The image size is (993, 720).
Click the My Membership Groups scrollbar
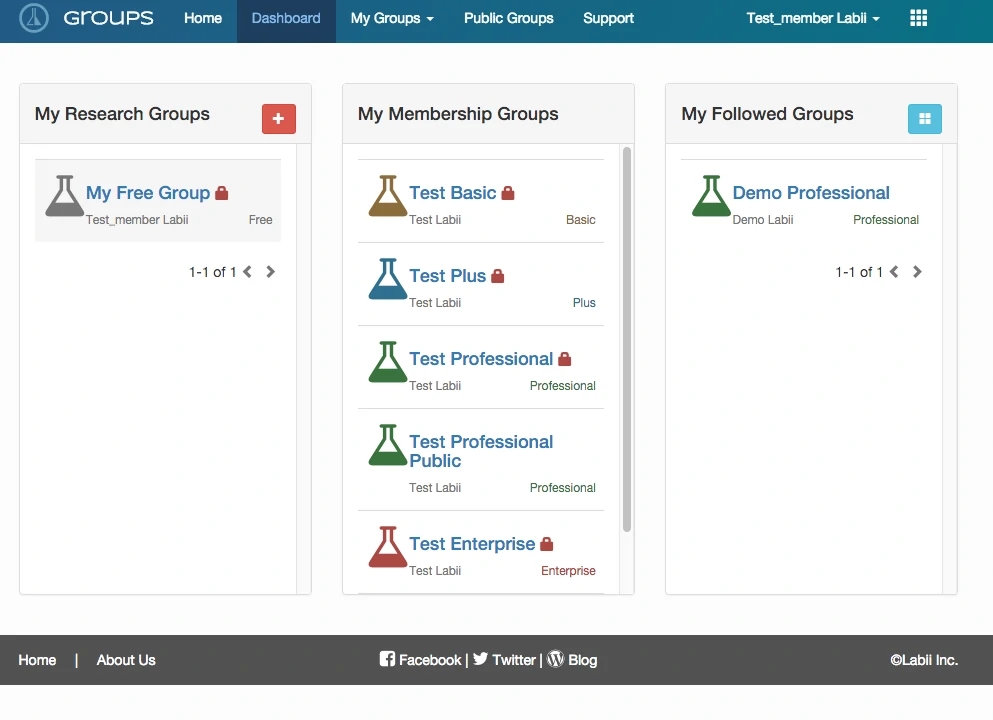click(627, 340)
